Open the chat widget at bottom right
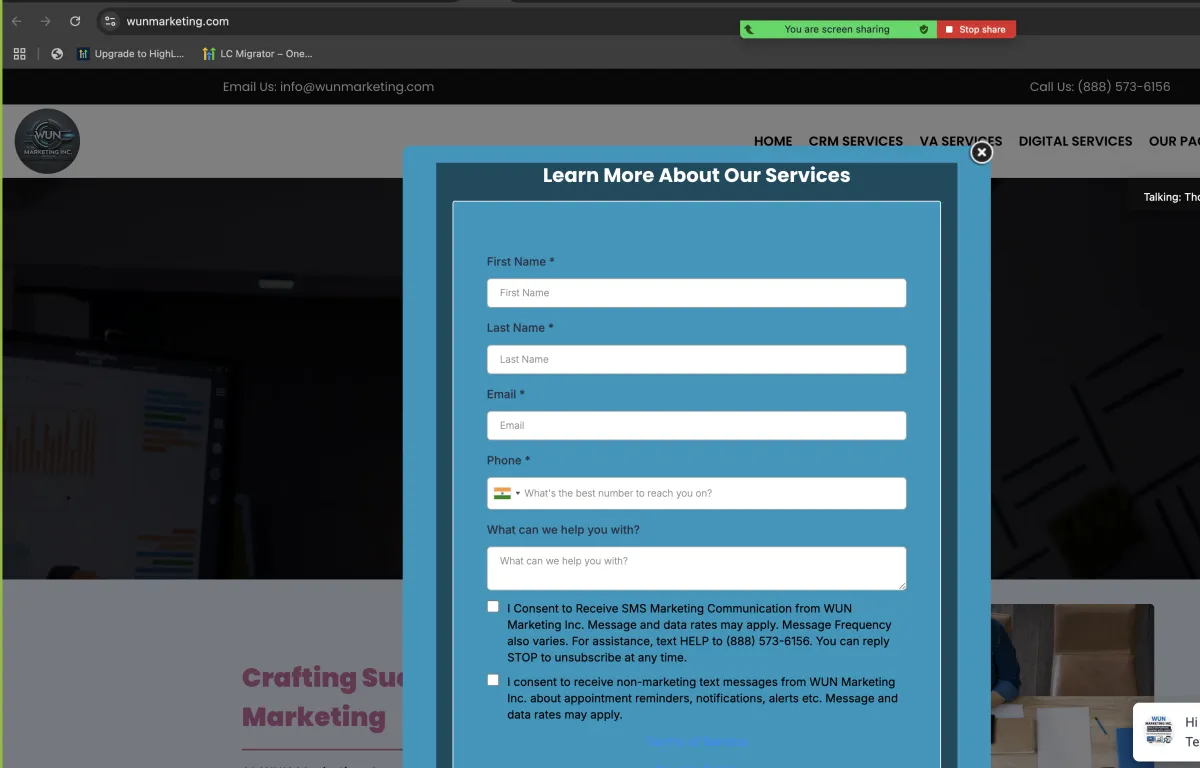The width and height of the screenshot is (1200, 768). (x=1166, y=731)
